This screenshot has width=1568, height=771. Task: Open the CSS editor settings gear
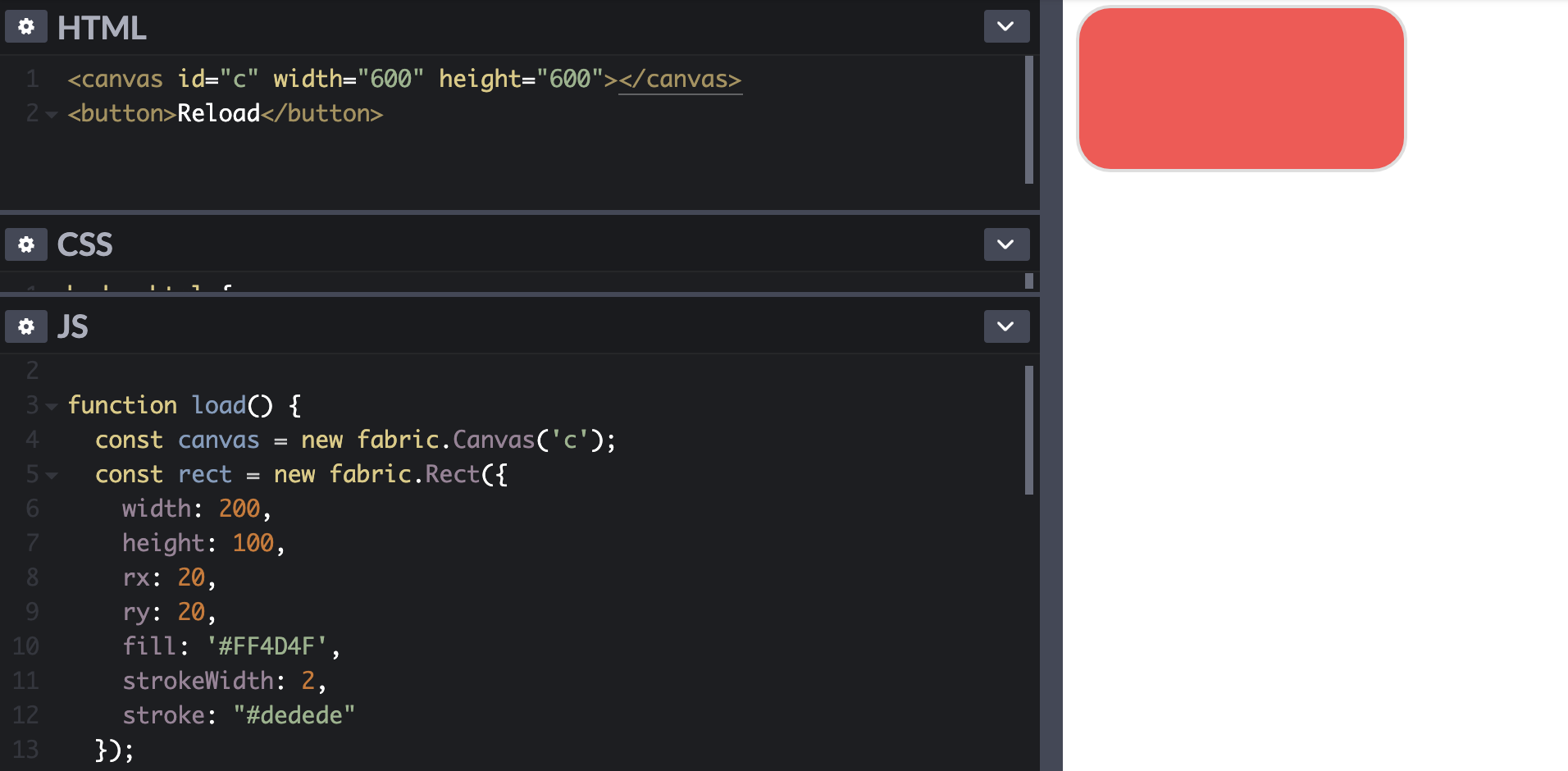coord(26,244)
